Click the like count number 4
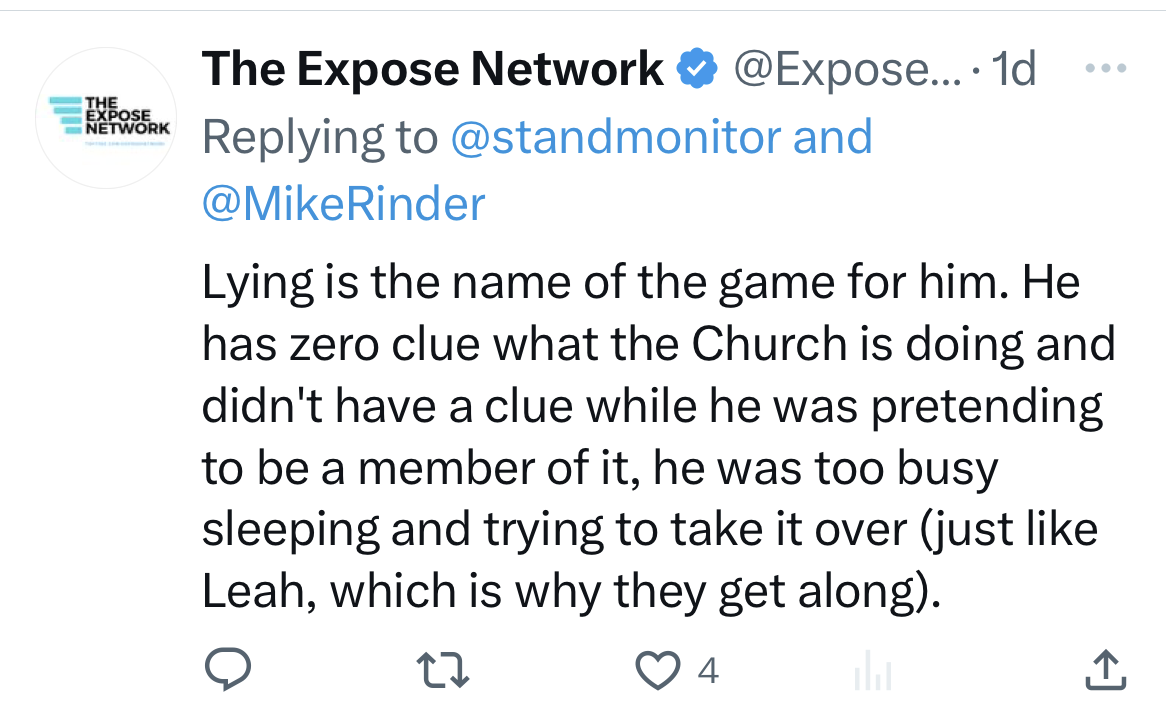This screenshot has height=724, width=1166. coord(708,670)
